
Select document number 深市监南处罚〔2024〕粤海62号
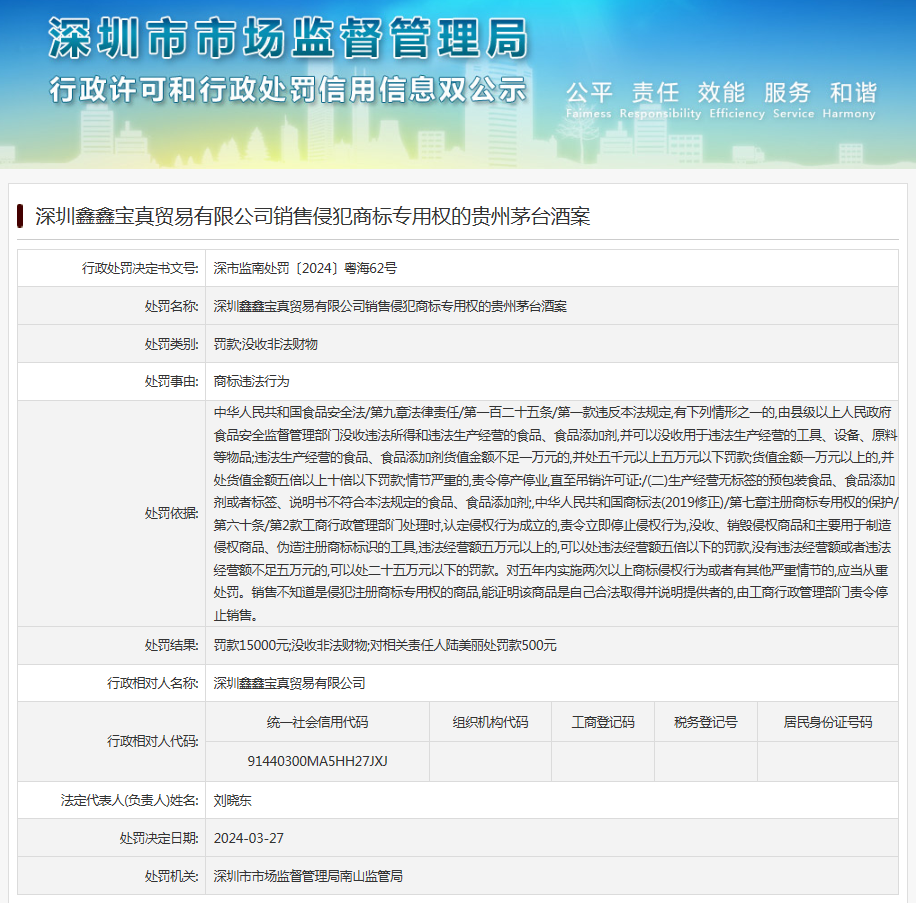click(305, 268)
